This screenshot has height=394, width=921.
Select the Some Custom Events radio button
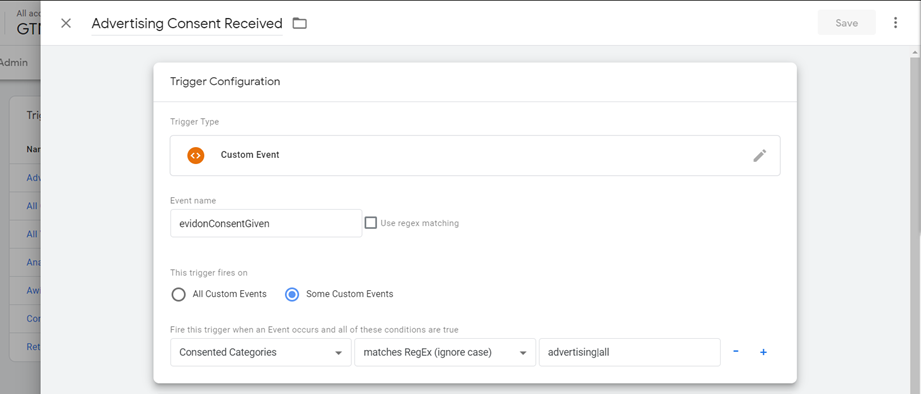[292, 294]
